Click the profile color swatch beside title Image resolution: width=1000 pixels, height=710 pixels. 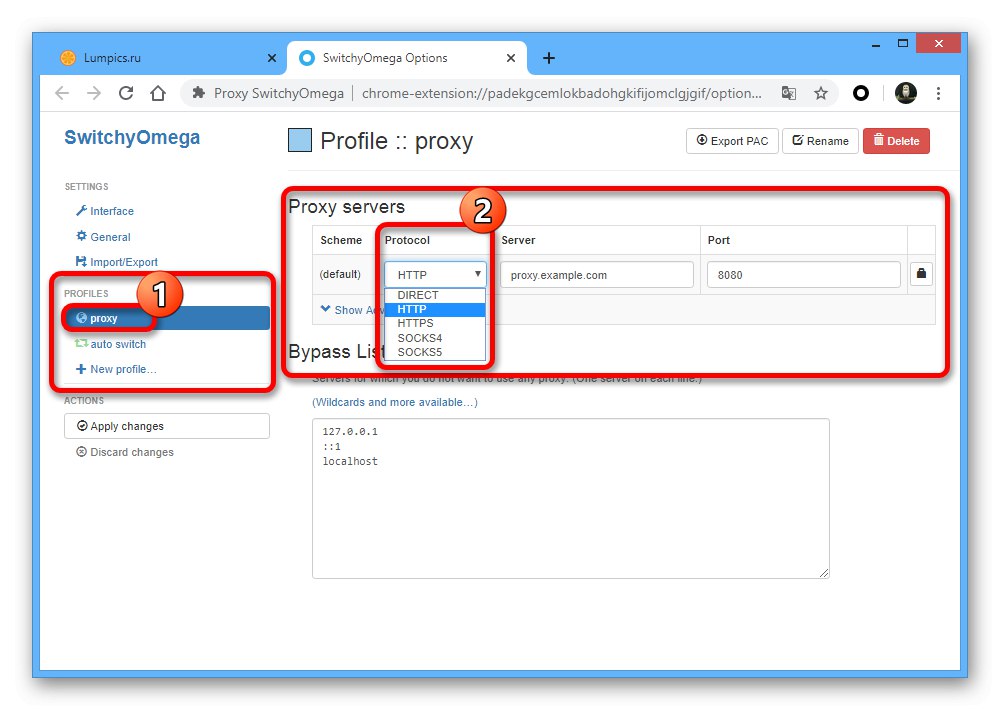[x=300, y=140]
